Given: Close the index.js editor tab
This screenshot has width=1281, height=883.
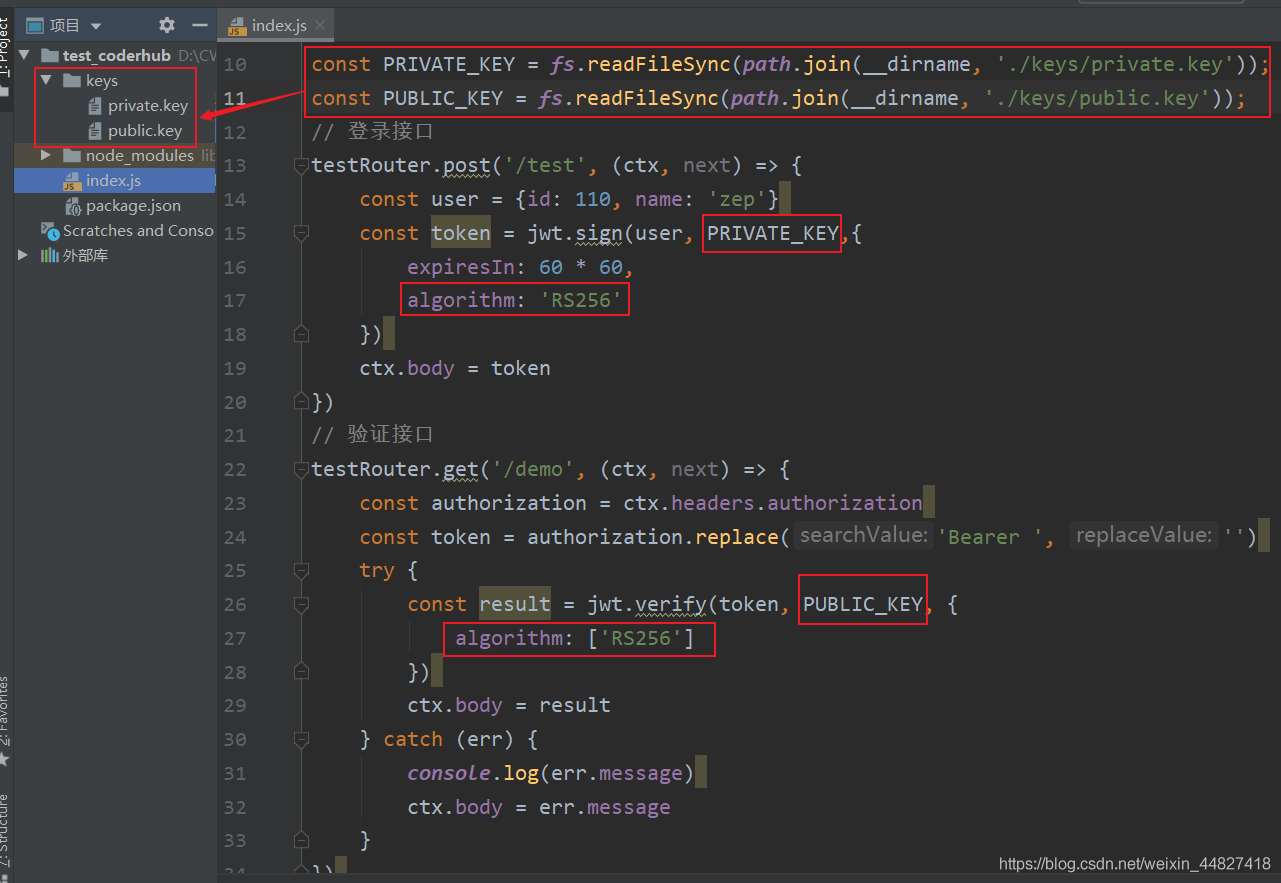Looking at the screenshot, I should tap(320, 26).
